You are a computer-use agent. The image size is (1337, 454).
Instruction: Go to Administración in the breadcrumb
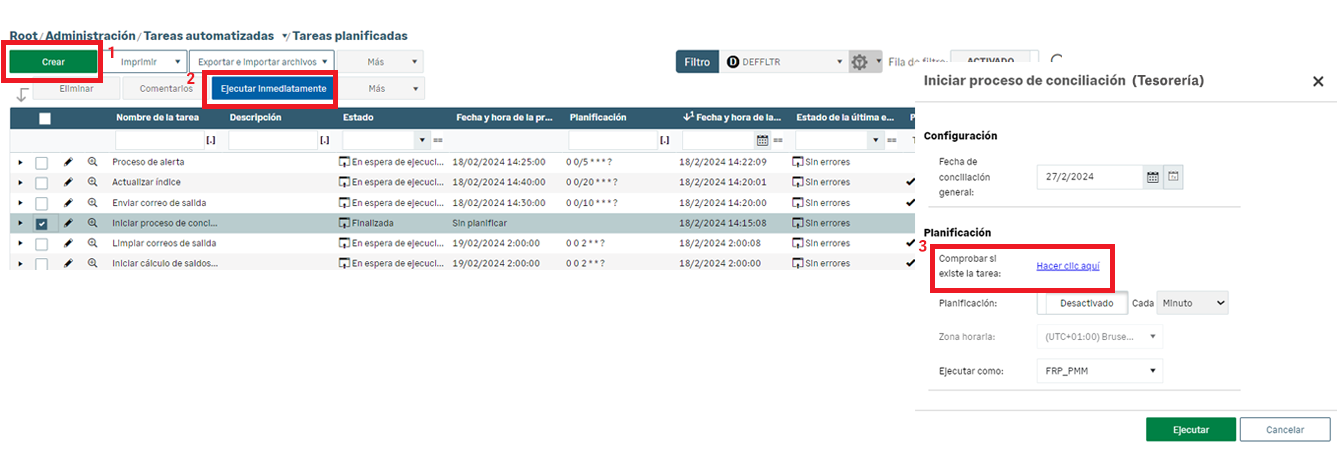90,36
